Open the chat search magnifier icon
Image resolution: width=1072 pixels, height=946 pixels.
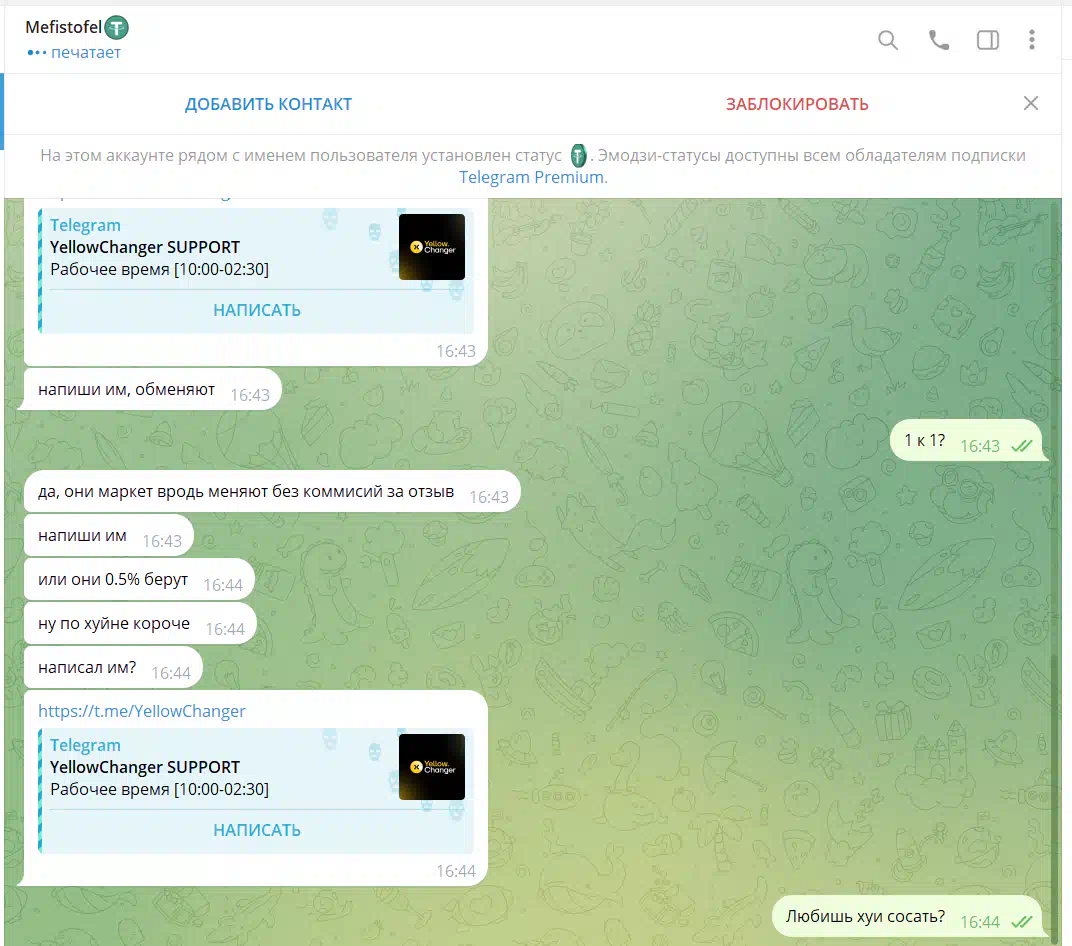click(x=887, y=40)
